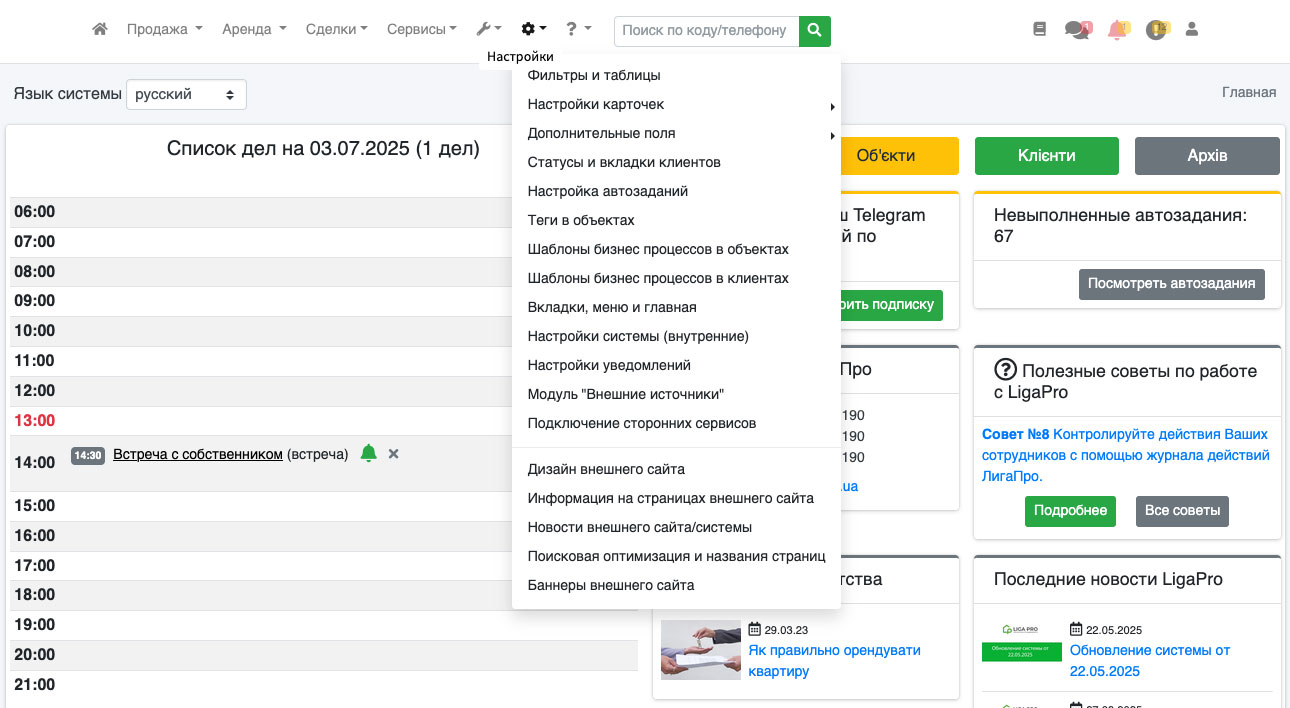Choose Настройки уведомлений menu item
This screenshot has height=708, width=1290.
click(609, 366)
